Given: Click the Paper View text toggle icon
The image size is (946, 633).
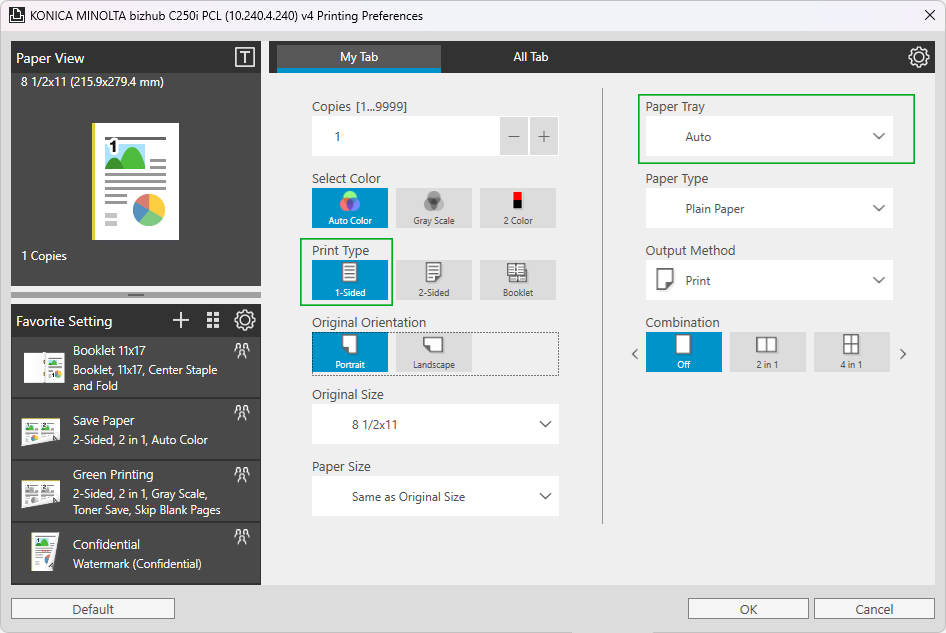Looking at the screenshot, I should [x=244, y=58].
